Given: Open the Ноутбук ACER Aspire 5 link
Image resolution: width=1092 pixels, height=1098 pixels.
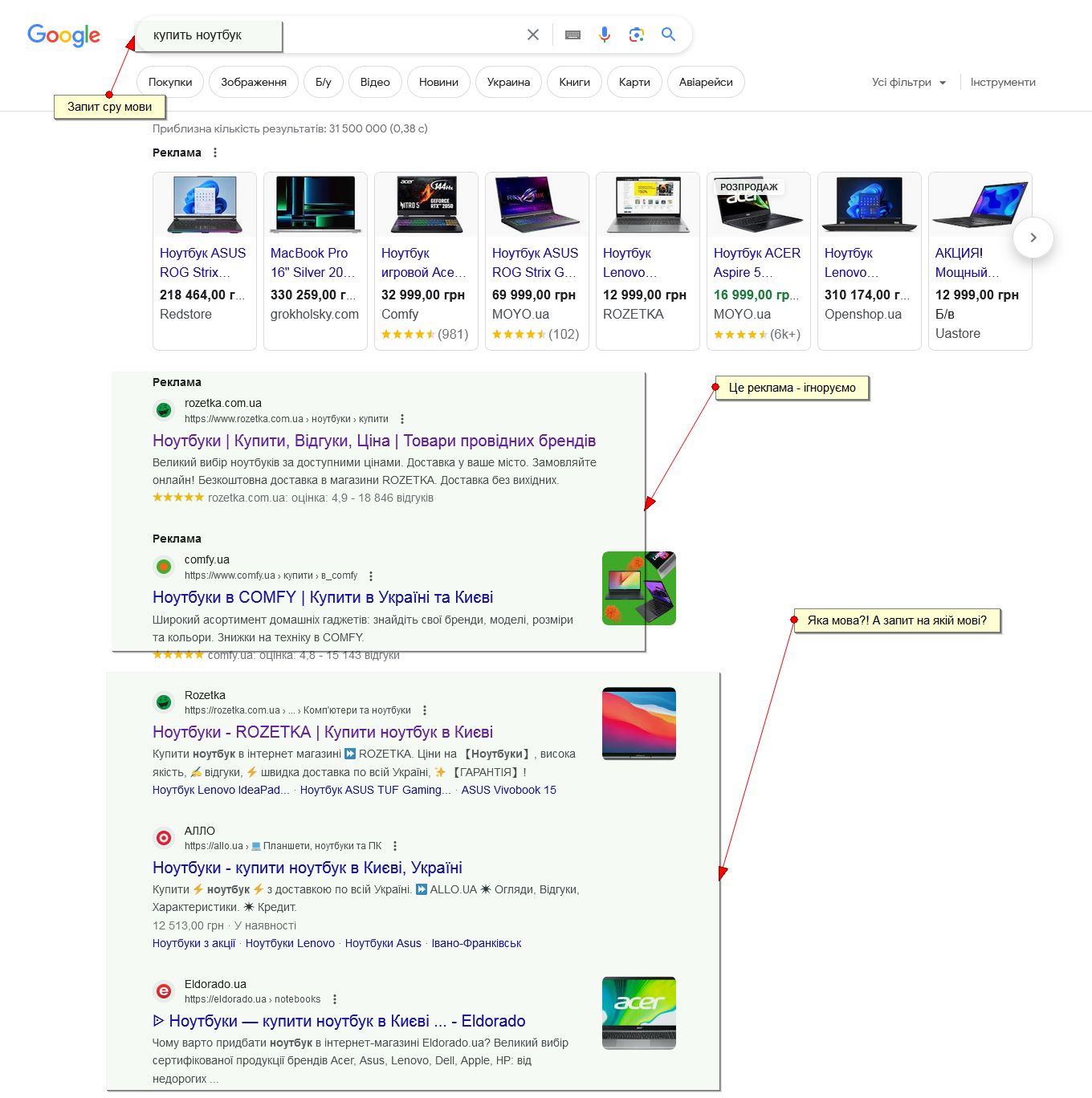Looking at the screenshot, I should 757,262.
